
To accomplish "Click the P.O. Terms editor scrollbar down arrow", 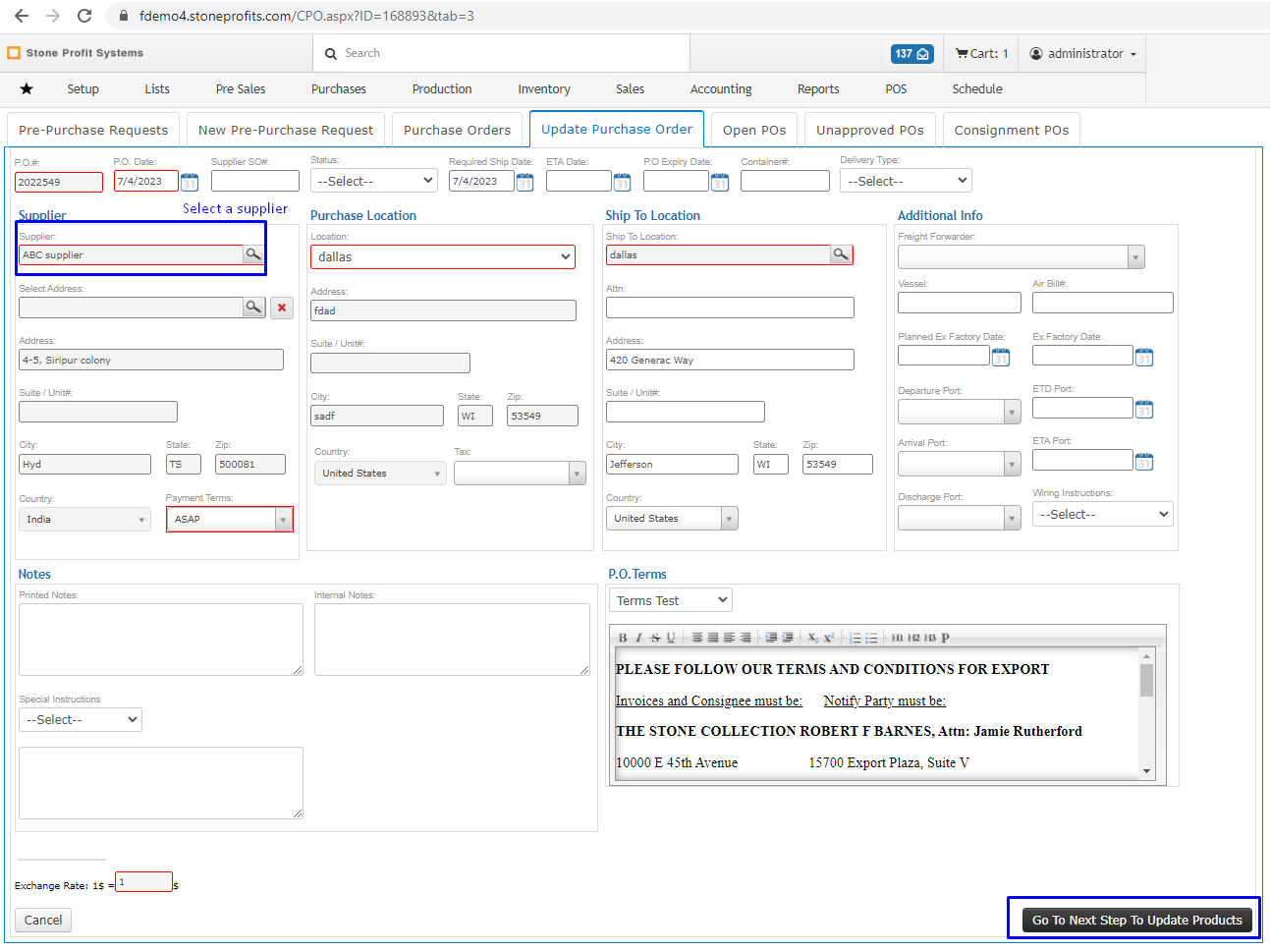I will (1146, 771).
